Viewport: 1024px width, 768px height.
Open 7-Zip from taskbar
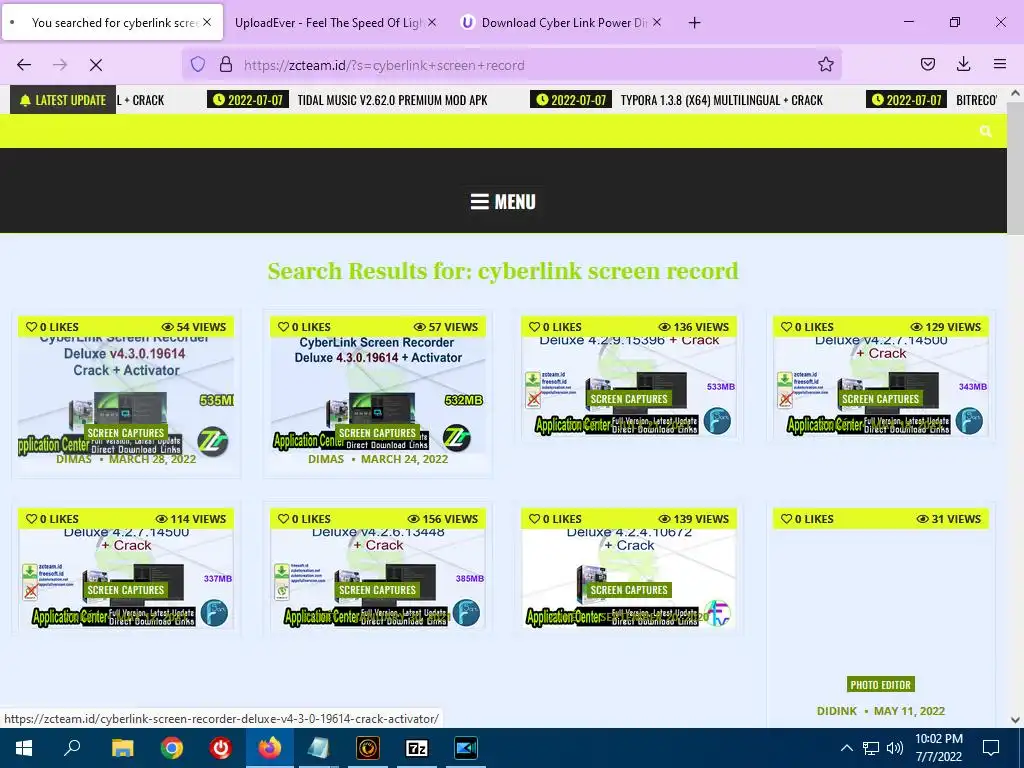tap(417, 748)
